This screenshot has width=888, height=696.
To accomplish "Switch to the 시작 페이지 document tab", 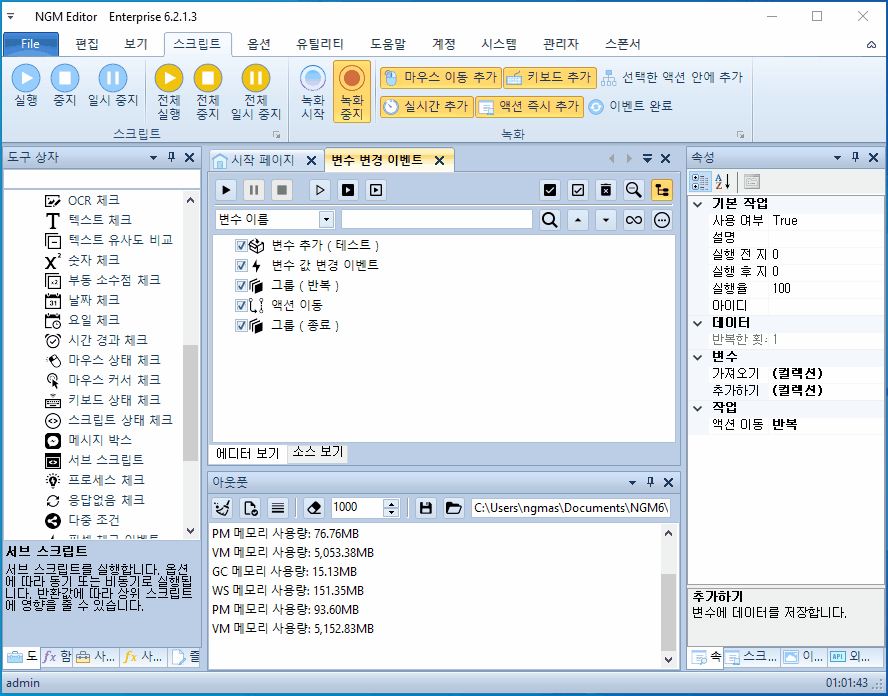I will (x=262, y=160).
